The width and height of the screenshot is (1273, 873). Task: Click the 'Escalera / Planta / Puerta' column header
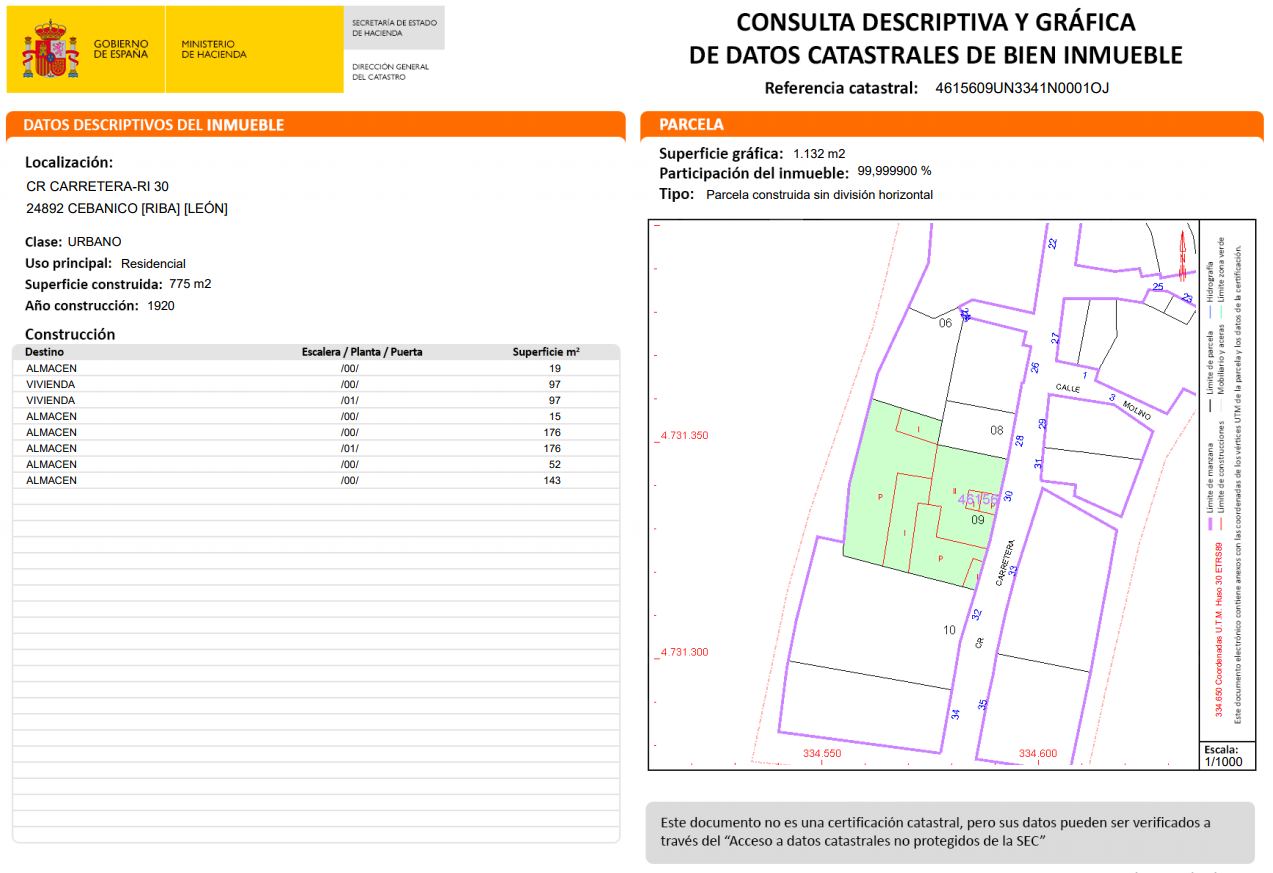[x=362, y=352]
